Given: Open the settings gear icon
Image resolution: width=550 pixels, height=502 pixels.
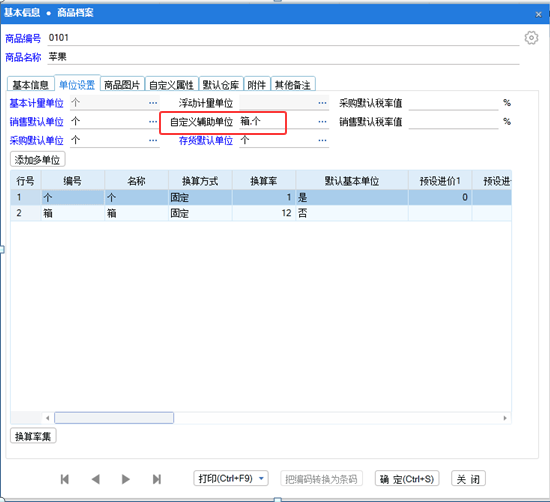Looking at the screenshot, I should tap(531, 38).
